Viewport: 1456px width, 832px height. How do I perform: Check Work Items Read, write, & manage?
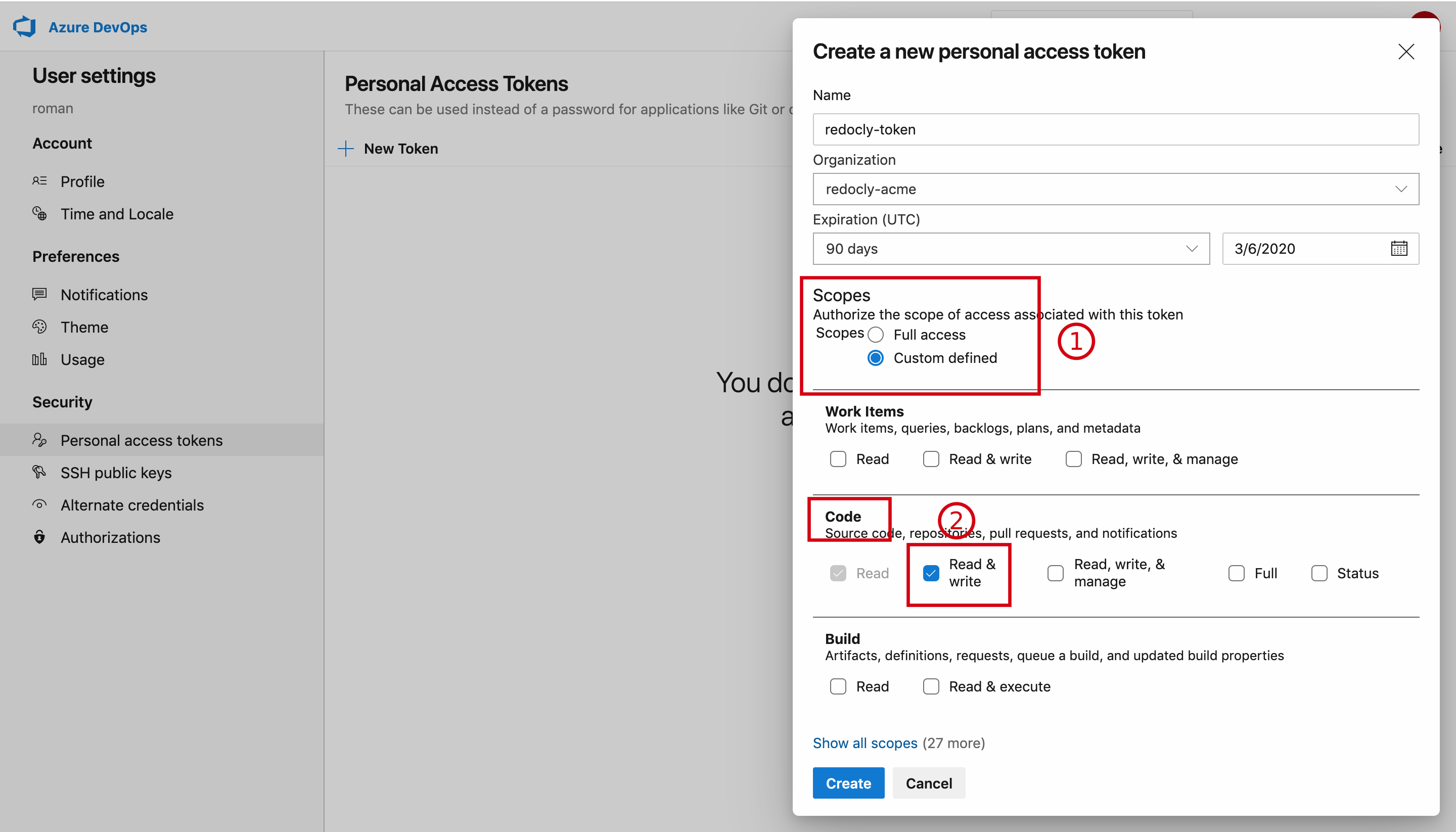point(1074,459)
